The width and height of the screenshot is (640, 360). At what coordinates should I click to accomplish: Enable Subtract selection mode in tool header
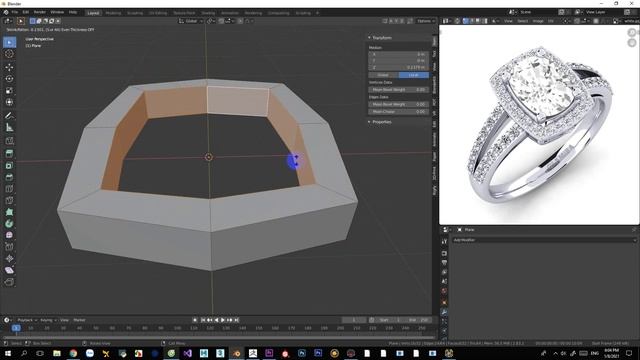(45, 21)
